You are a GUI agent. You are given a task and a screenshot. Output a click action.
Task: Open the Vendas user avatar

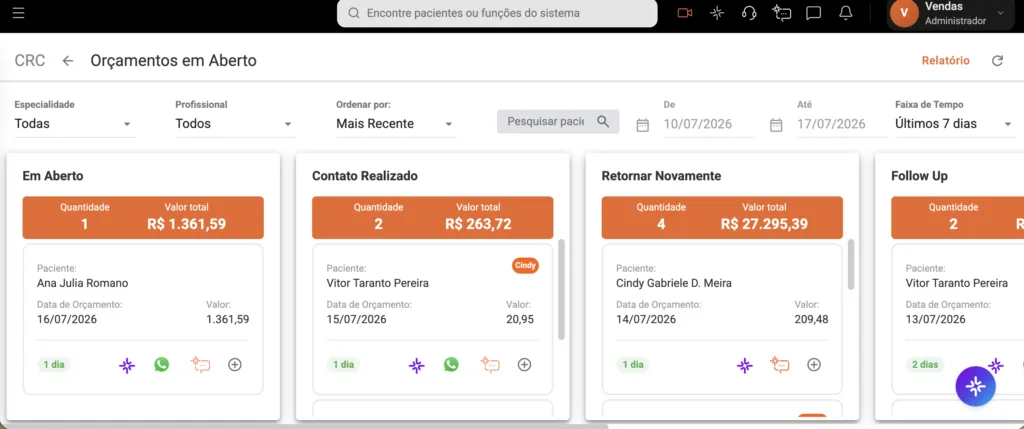(904, 13)
